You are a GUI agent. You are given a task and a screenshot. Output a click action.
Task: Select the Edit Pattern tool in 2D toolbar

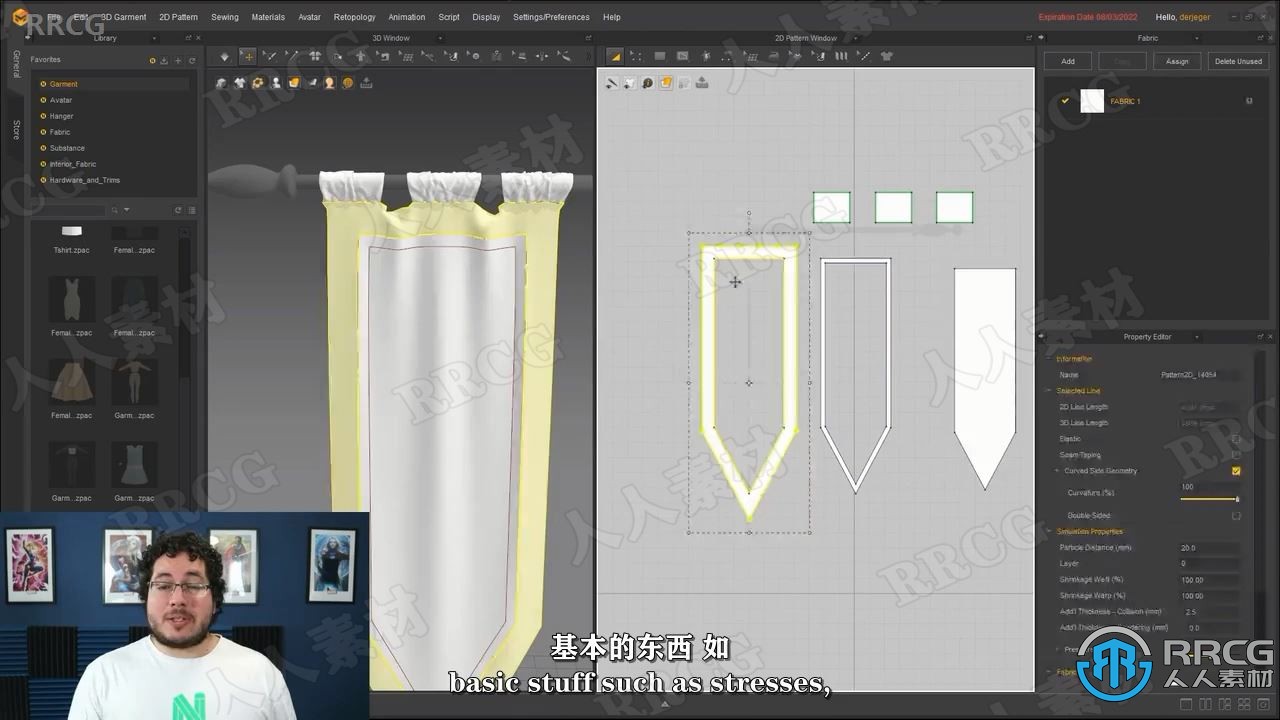615,57
